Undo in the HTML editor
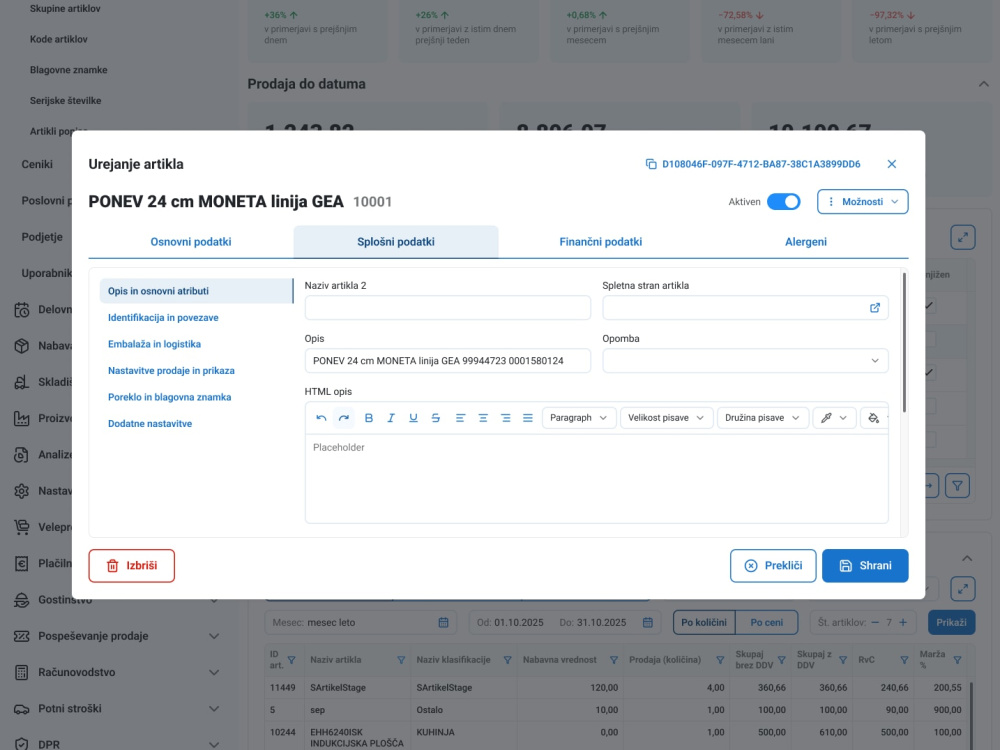 tap(321, 418)
